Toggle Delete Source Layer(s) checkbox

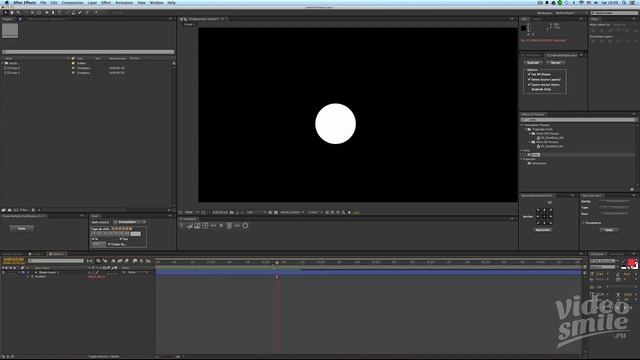click(529, 80)
